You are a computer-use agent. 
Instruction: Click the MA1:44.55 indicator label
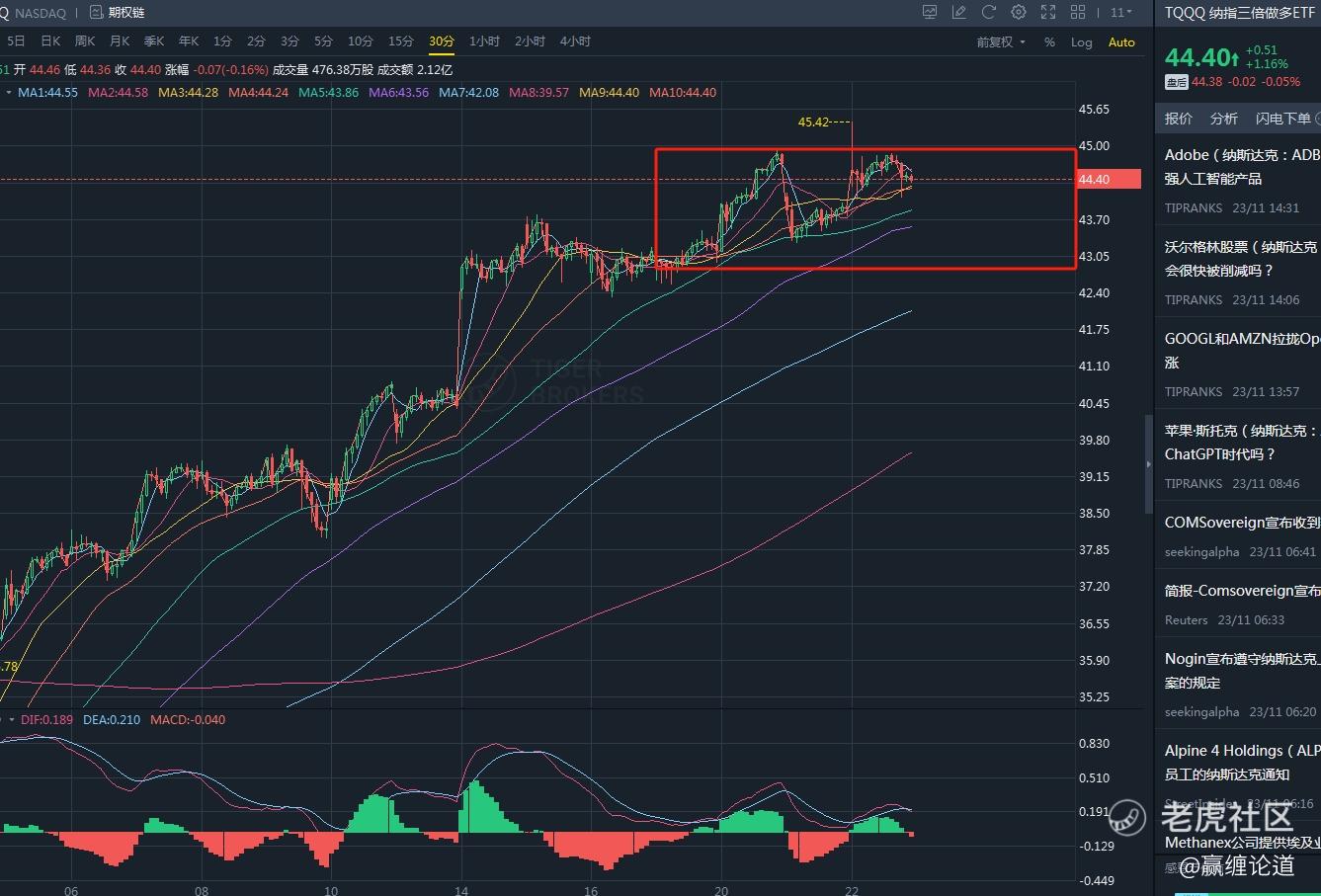click(47, 93)
